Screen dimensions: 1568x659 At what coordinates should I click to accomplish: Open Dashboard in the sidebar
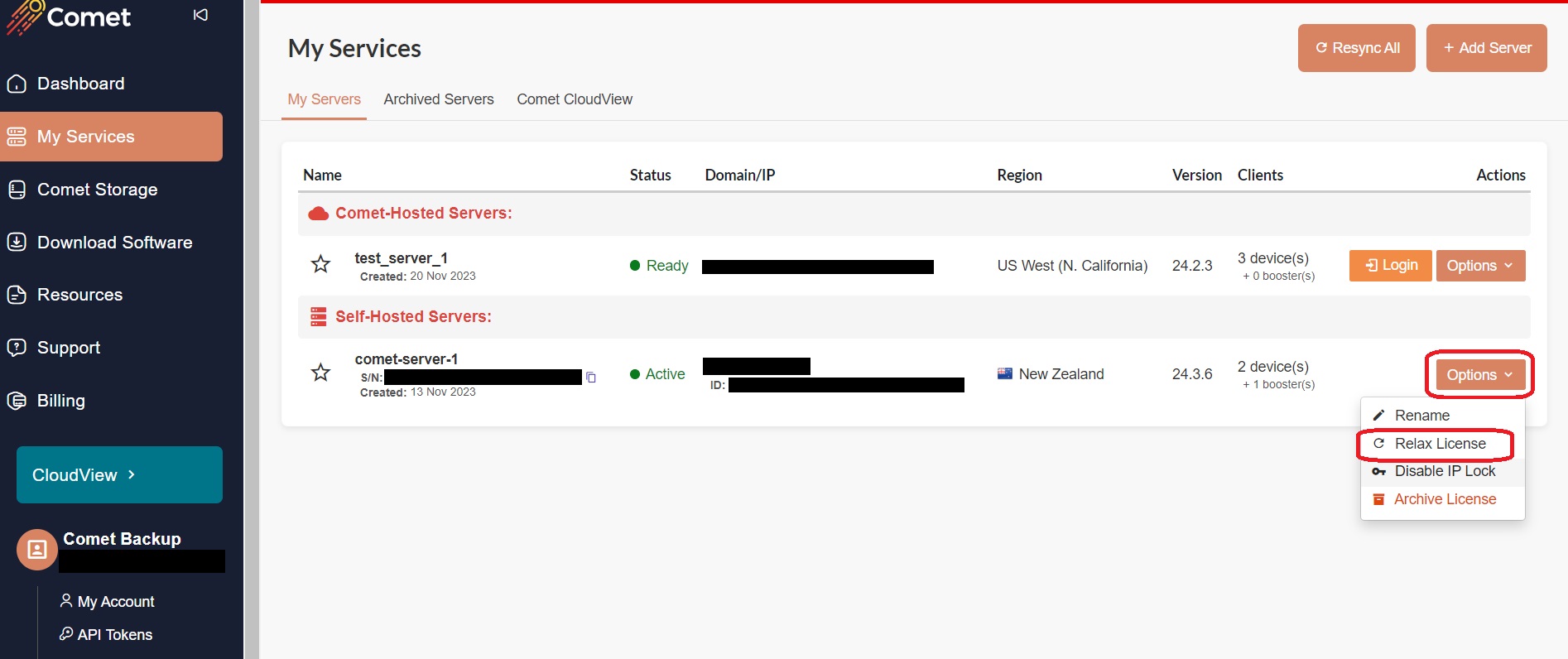tap(111, 84)
